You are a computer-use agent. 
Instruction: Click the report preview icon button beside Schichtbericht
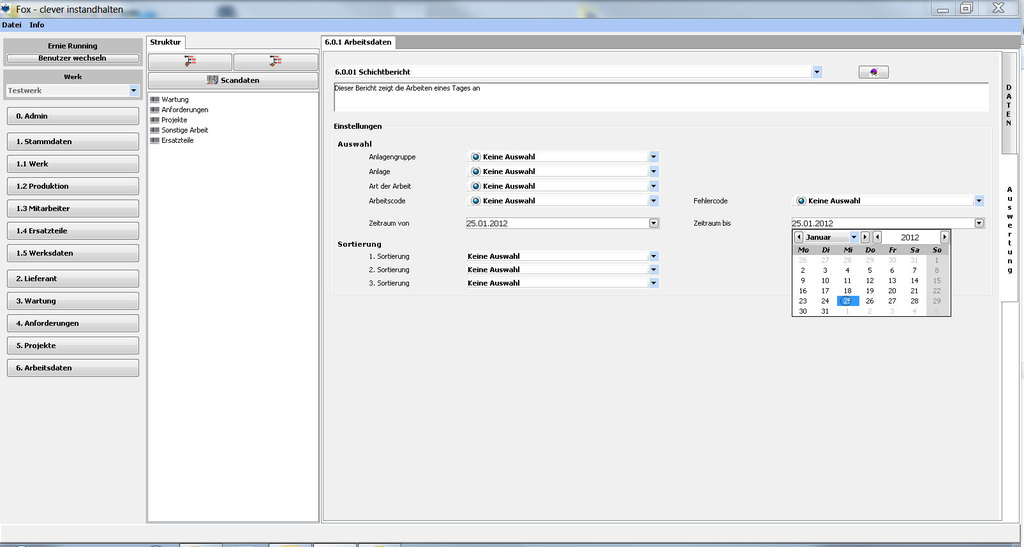[873, 72]
